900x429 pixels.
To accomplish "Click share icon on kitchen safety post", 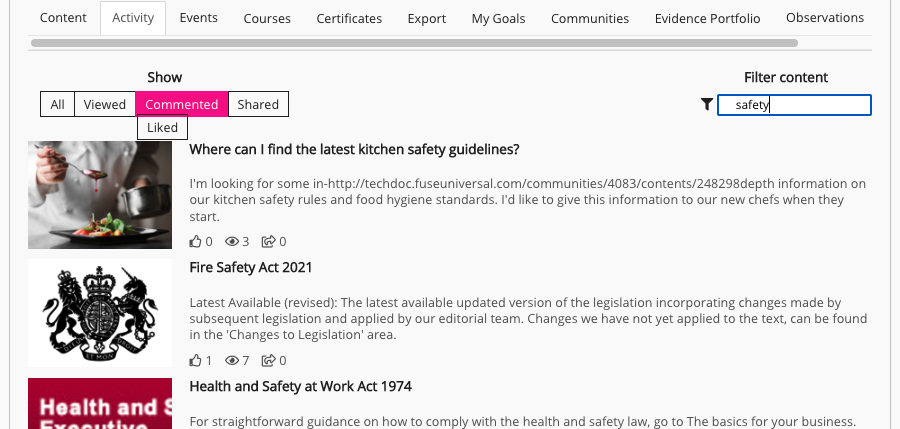I will pyautogui.click(x=268, y=241).
